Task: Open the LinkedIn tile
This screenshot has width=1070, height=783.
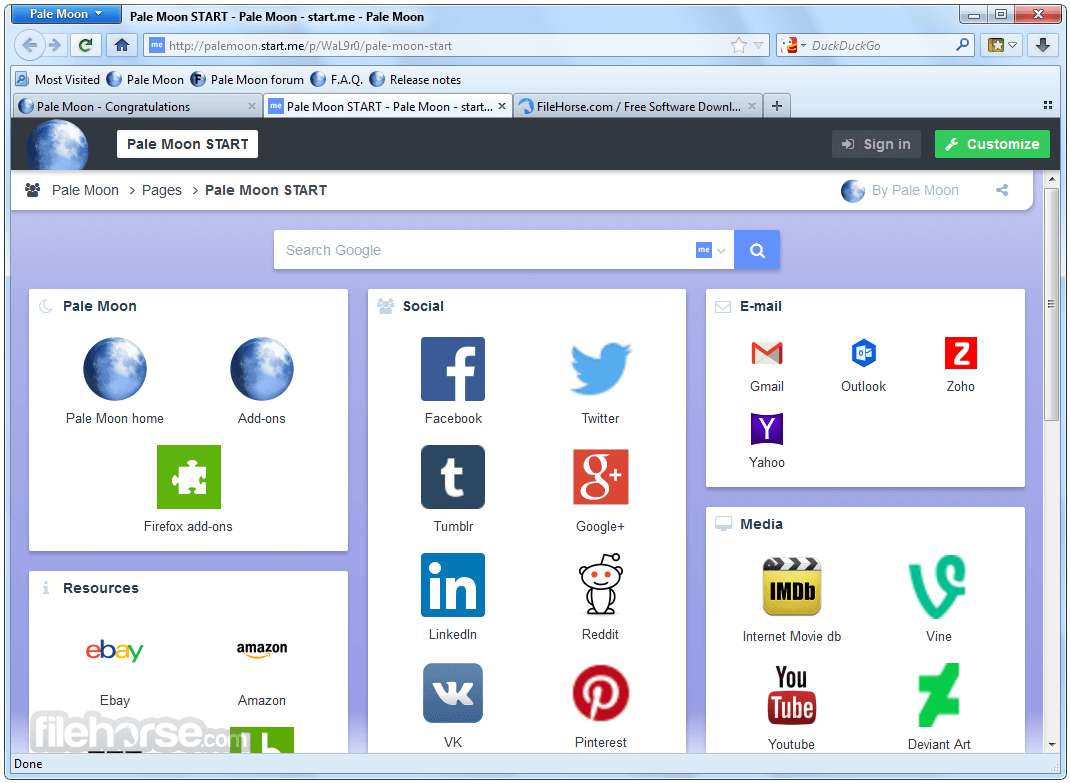Action: 453,585
